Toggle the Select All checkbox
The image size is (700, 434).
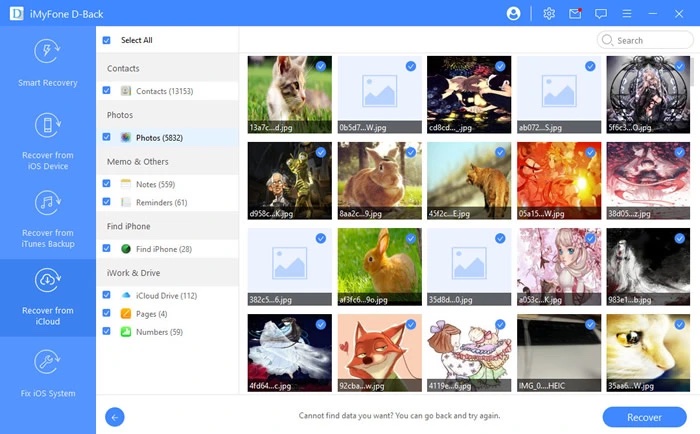coord(106,40)
